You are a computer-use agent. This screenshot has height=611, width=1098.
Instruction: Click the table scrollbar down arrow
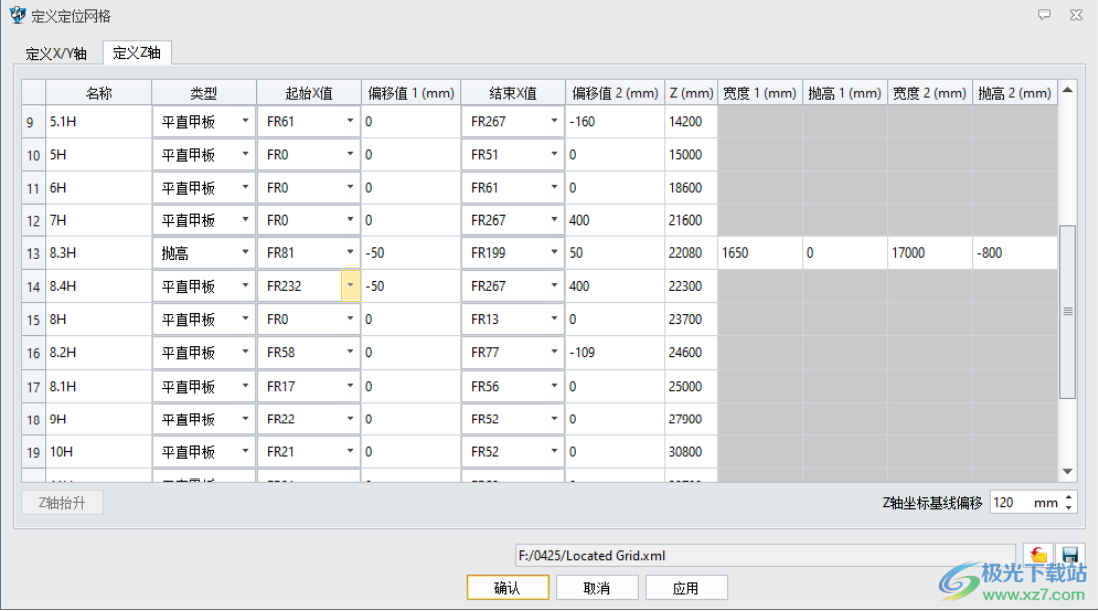click(1067, 472)
